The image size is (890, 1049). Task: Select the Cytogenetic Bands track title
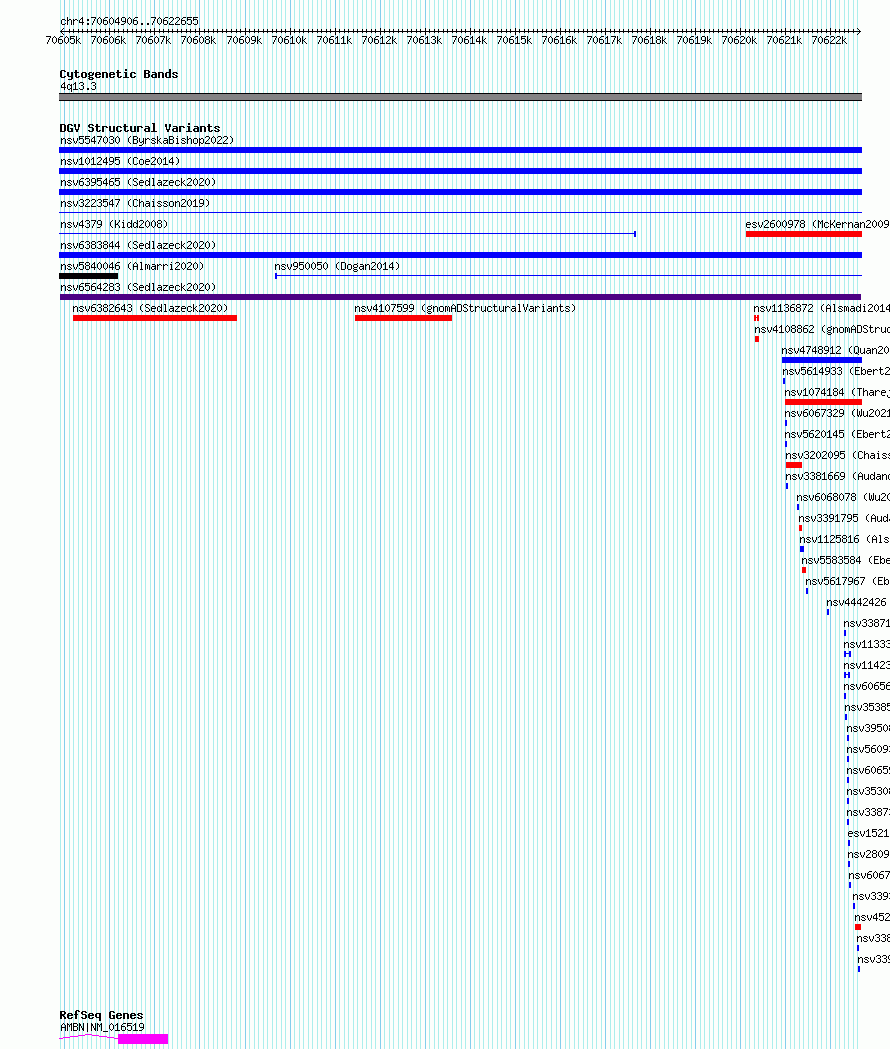[x=119, y=74]
